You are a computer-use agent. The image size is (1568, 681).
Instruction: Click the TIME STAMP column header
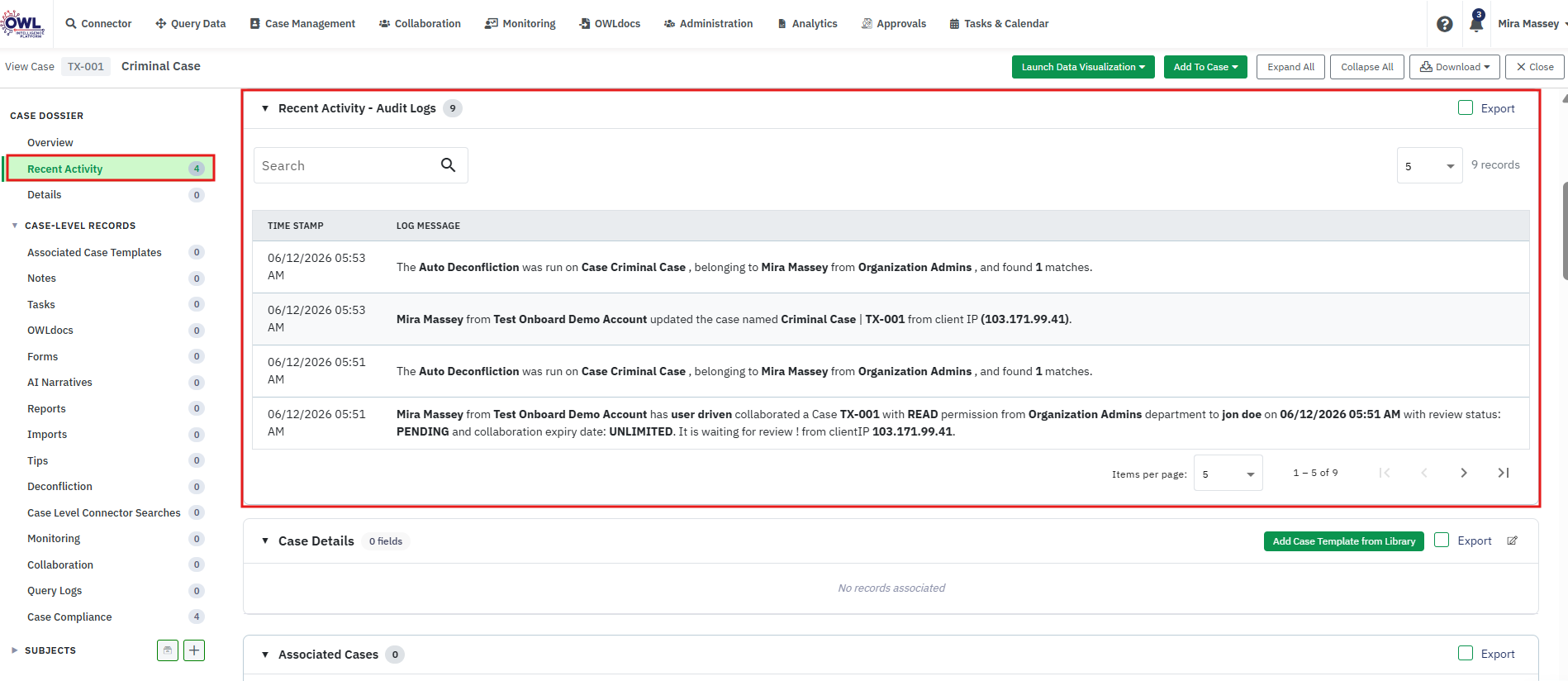(296, 226)
